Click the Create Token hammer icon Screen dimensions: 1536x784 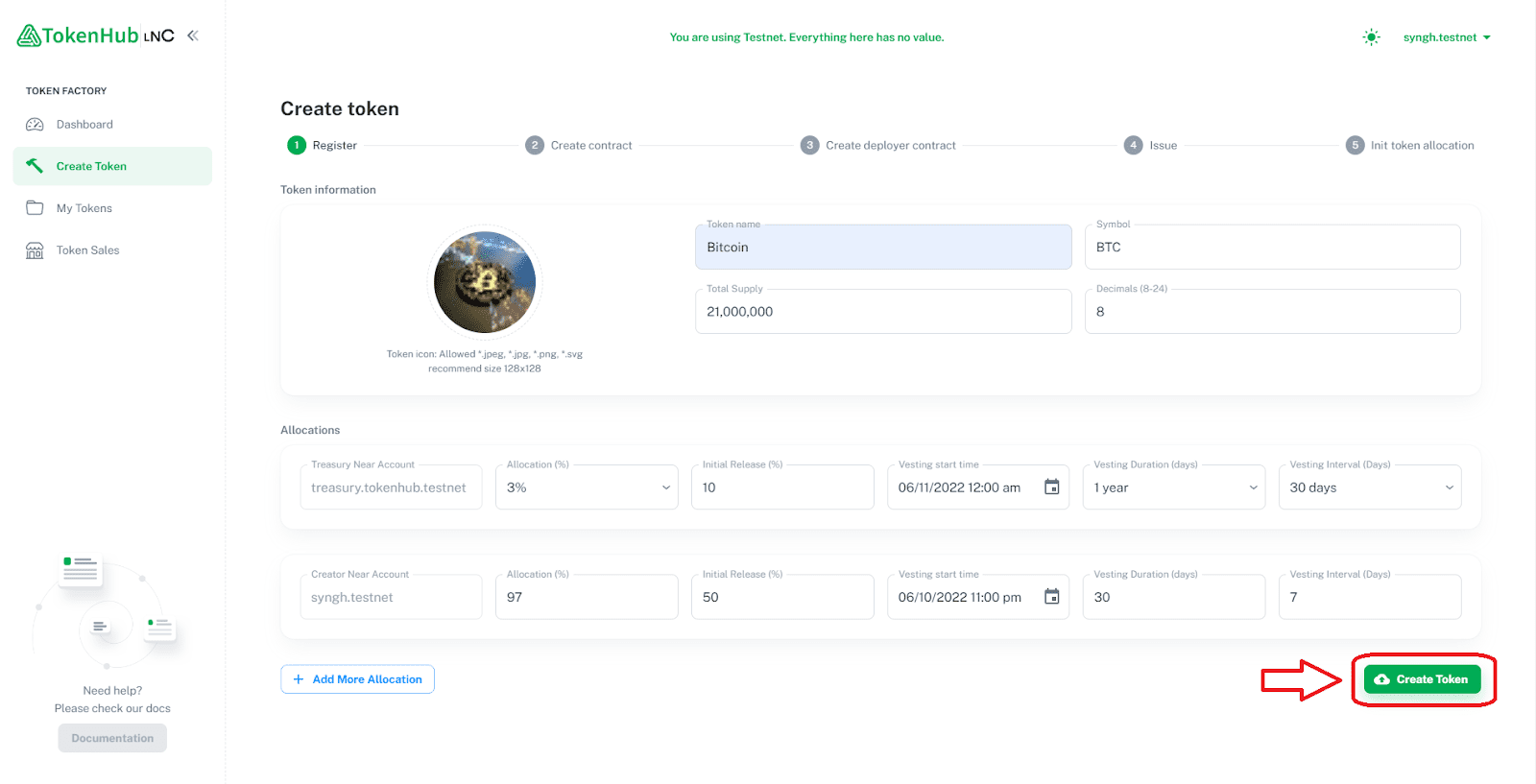click(x=35, y=166)
